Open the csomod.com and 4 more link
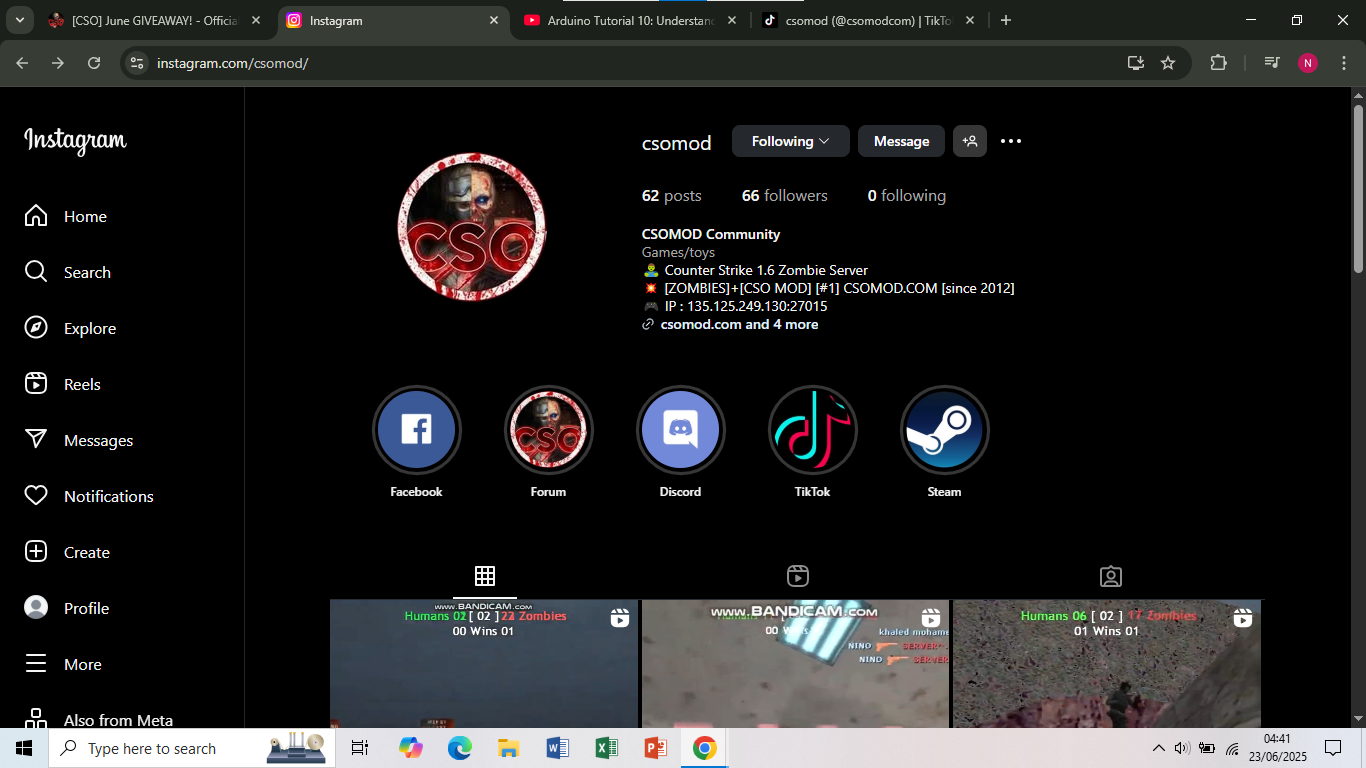The width and height of the screenshot is (1366, 768). pyautogui.click(x=739, y=324)
